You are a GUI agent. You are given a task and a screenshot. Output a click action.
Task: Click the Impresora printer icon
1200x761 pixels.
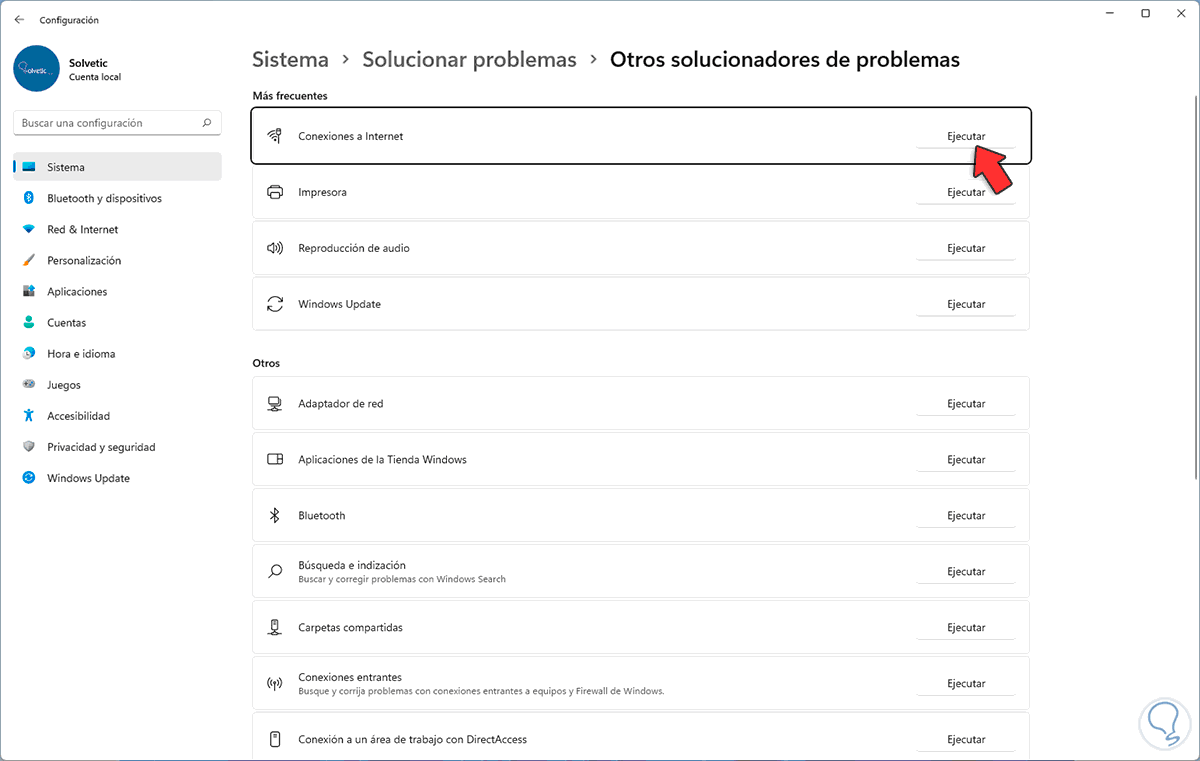click(275, 192)
